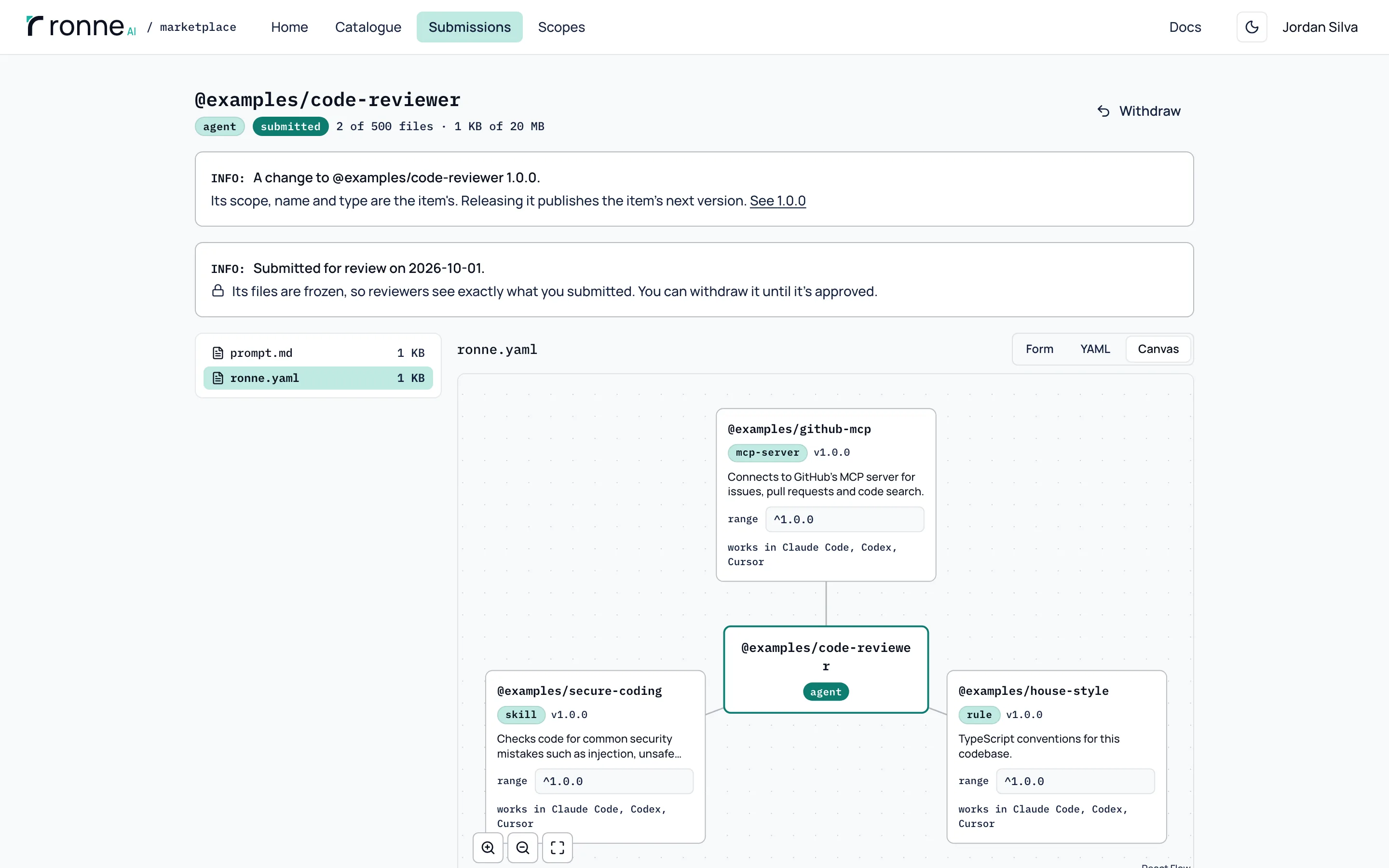Click v1.0.0 on github-mcp node
The height and width of the screenshot is (868, 1389).
tap(831, 452)
